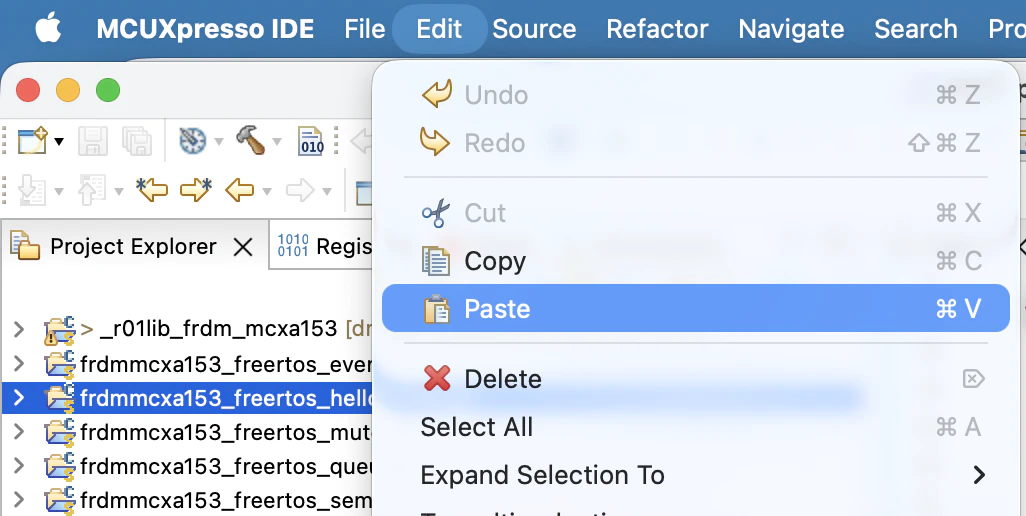Click the Next Annotation toolbar icon

coord(30,190)
